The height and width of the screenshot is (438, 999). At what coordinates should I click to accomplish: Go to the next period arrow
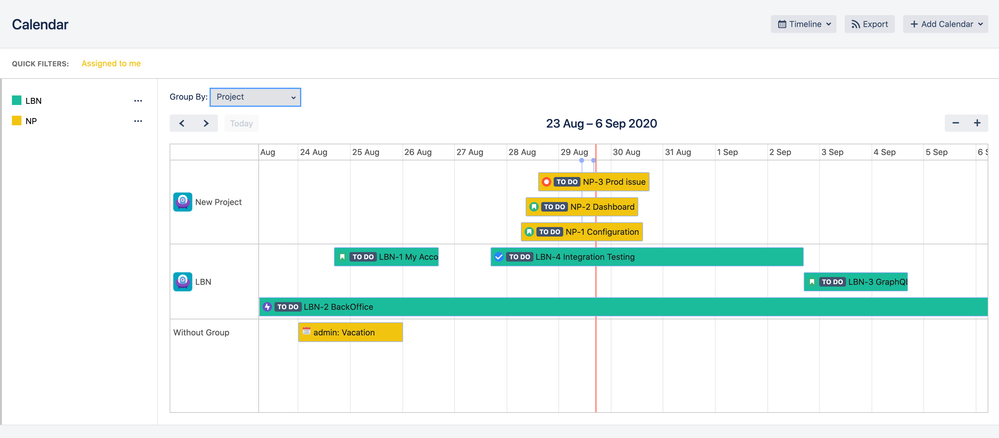click(206, 124)
